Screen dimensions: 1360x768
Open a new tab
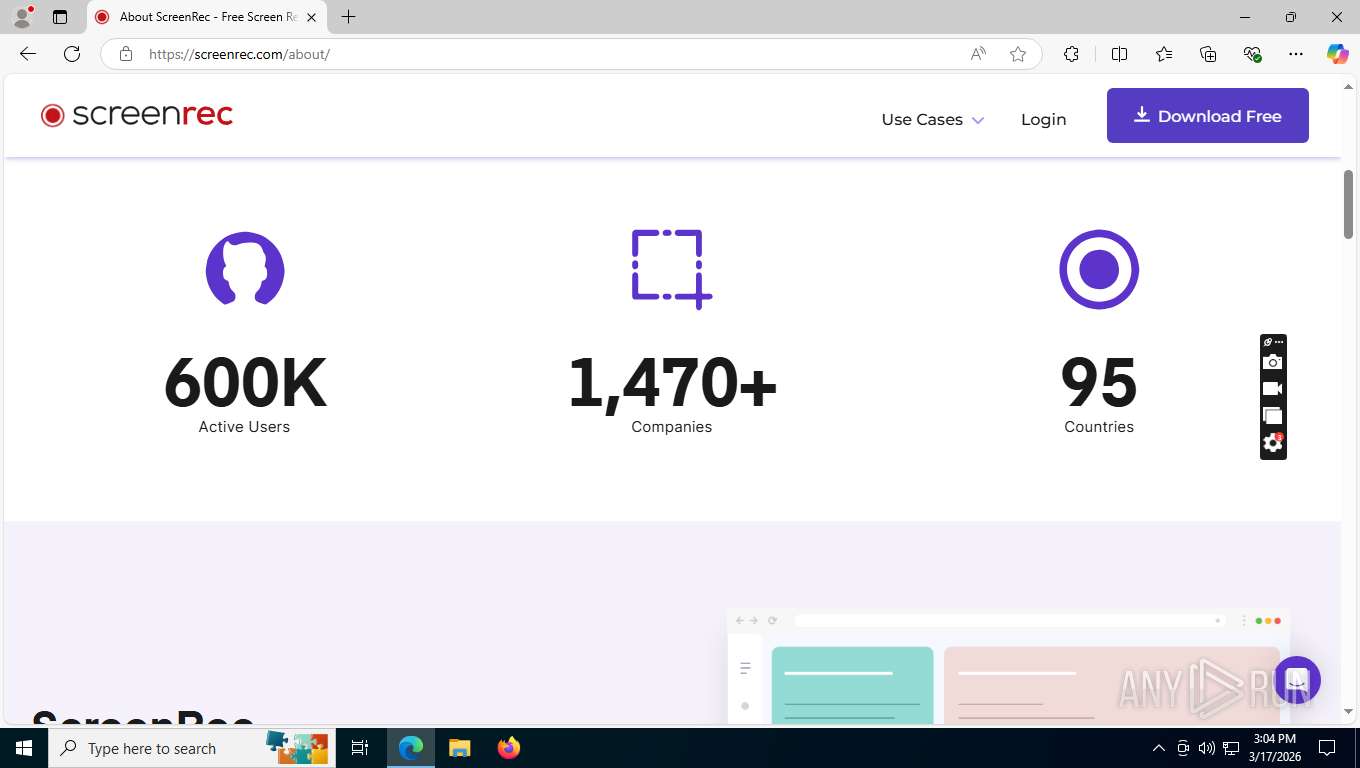(348, 17)
